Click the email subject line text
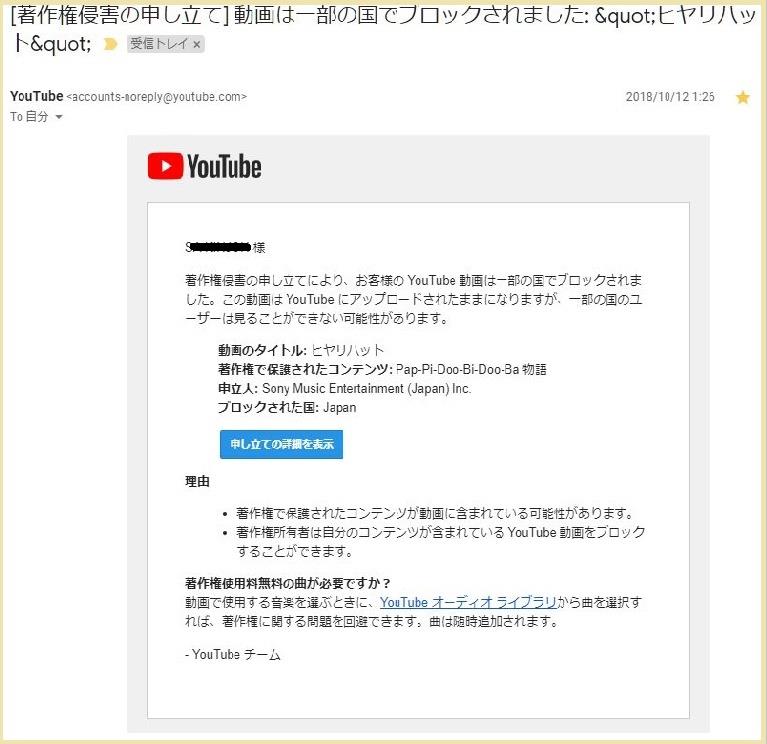The height and width of the screenshot is (744, 767). [x=383, y=29]
